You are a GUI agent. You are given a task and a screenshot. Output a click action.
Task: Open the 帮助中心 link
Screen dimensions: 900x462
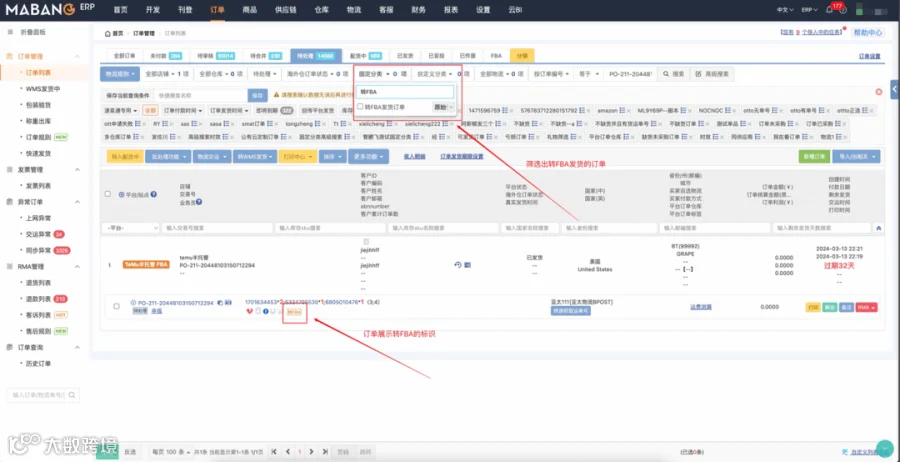[867, 33]
